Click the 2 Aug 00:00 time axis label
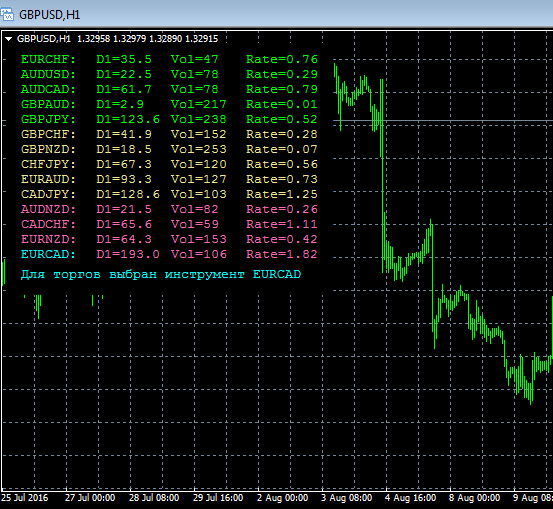Screen dimensions: 553x509 pos(282,498)
